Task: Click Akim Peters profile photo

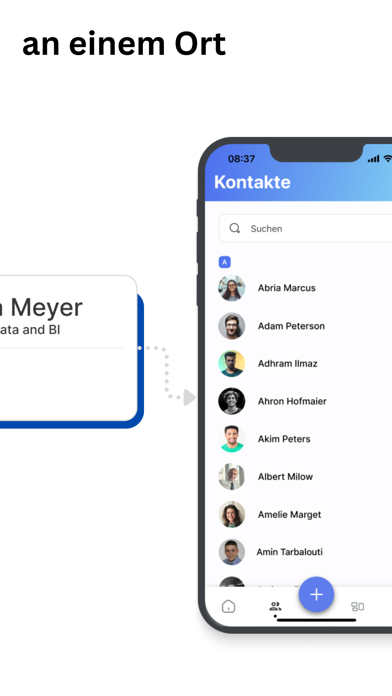Action: click(x=232, y=439)
